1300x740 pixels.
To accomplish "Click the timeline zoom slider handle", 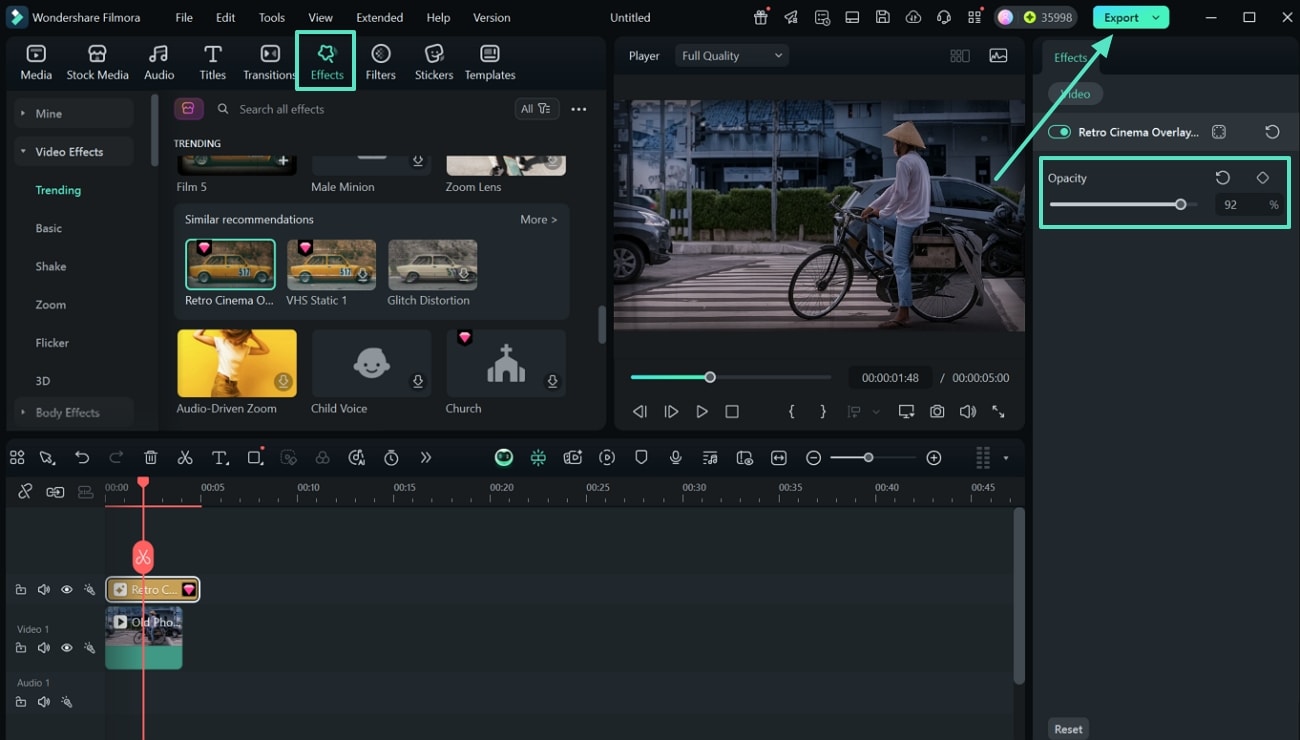I will (x=868, y=457).
